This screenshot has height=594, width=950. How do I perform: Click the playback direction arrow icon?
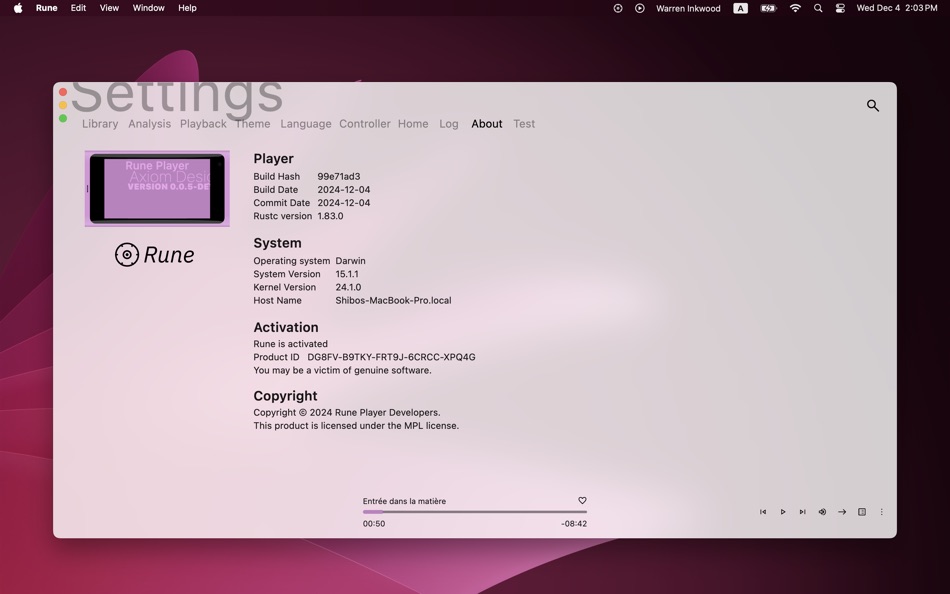pyautogui.click(x=842, y=511)
